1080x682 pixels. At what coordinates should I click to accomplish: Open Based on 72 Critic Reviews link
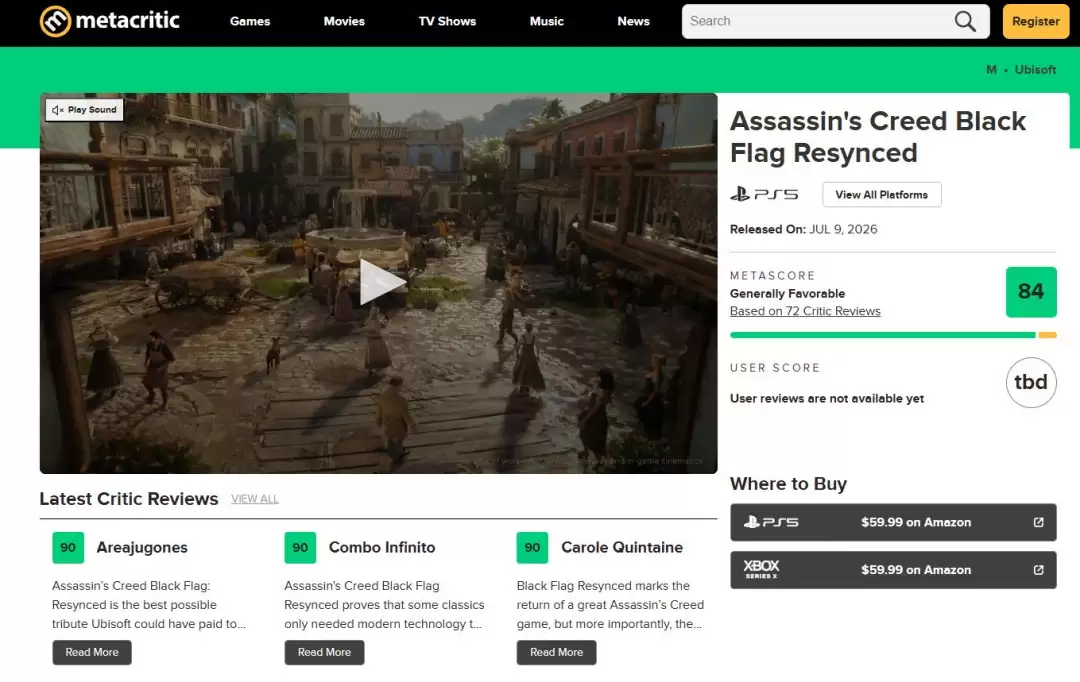pyautogui.click(x=804, y=311)
